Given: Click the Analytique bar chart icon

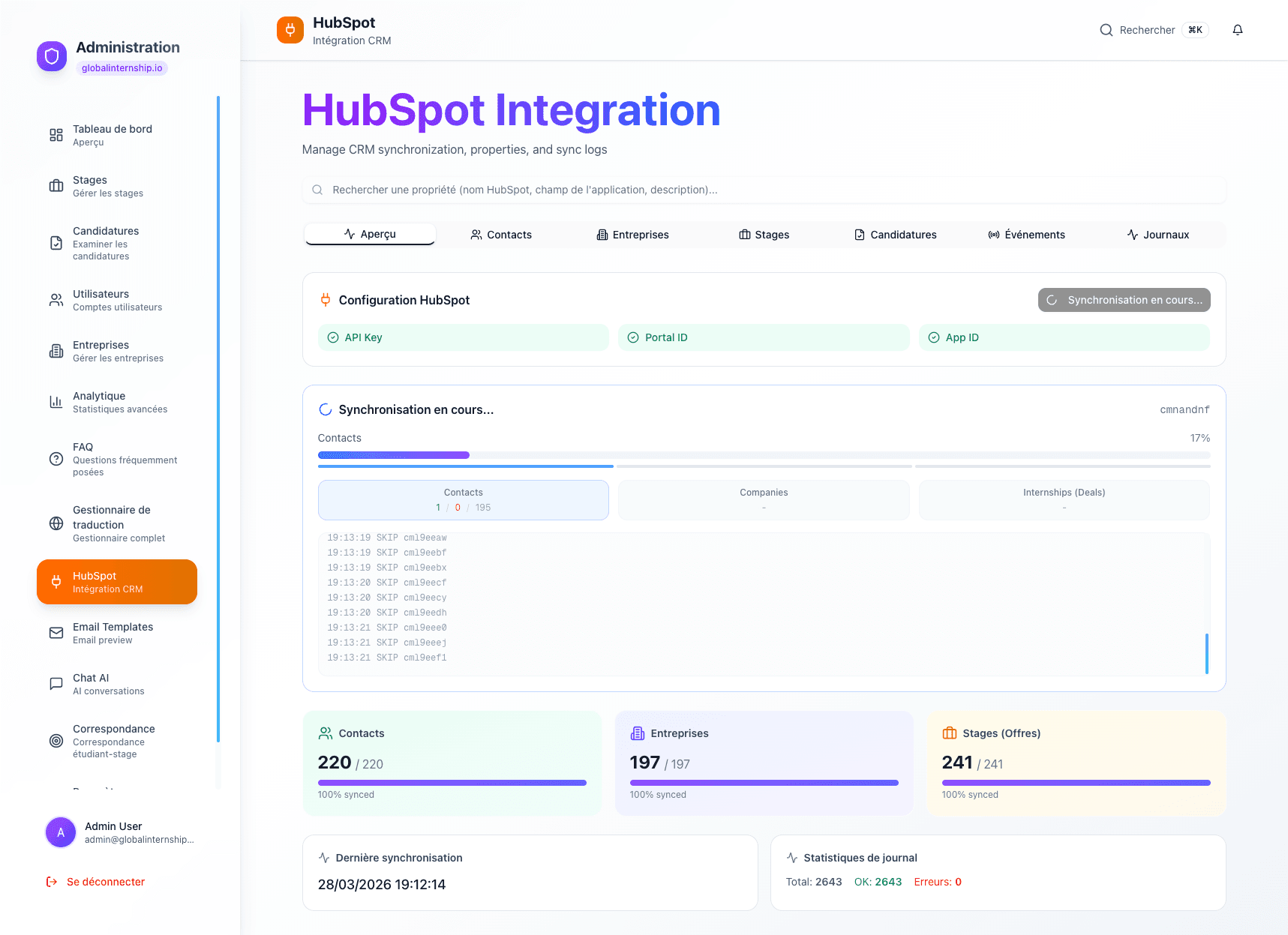Looking at the screenshot, I should (56, 402).
